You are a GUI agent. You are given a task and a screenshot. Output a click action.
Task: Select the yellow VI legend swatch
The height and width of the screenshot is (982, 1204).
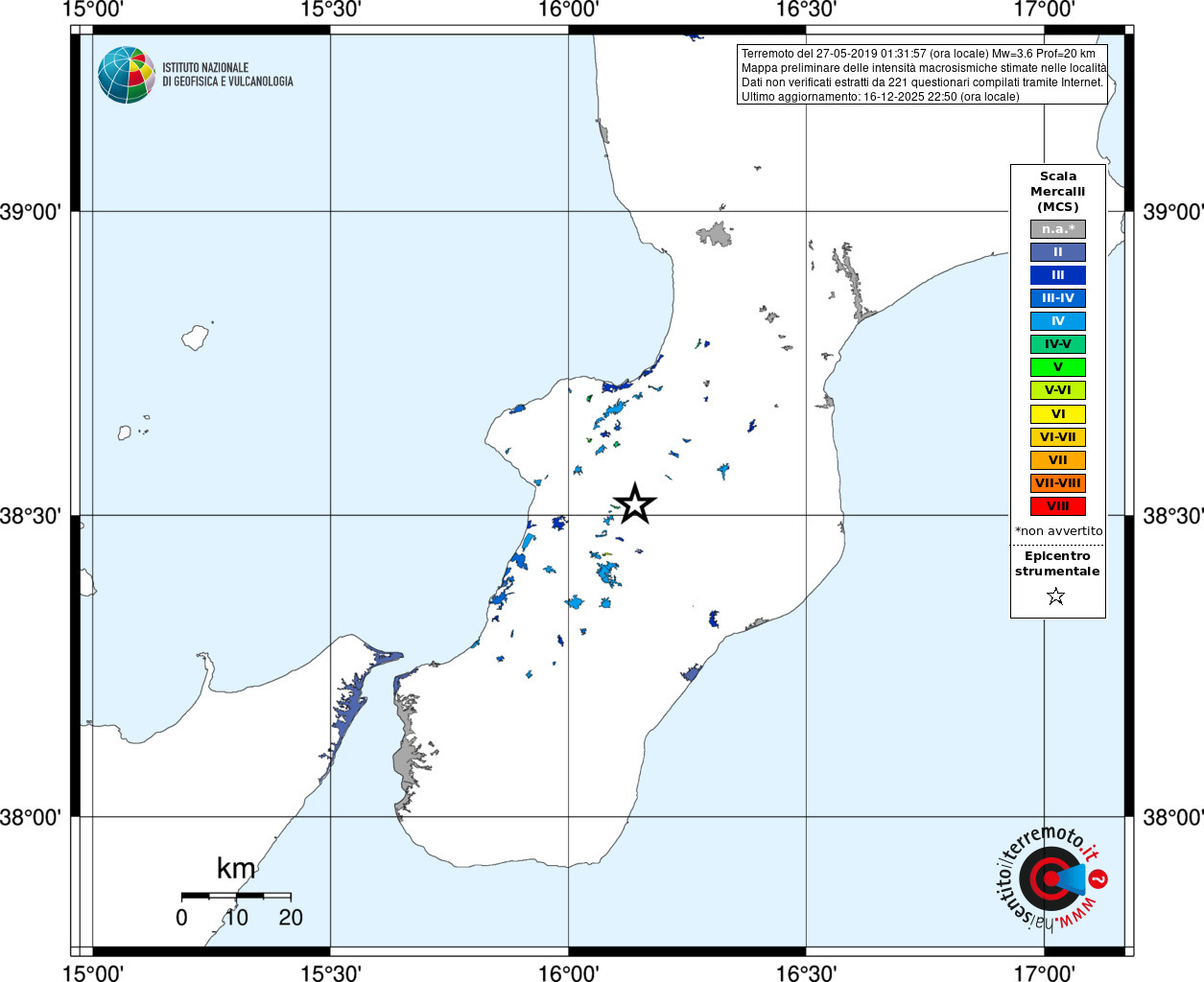click(x=1058, y=414)
